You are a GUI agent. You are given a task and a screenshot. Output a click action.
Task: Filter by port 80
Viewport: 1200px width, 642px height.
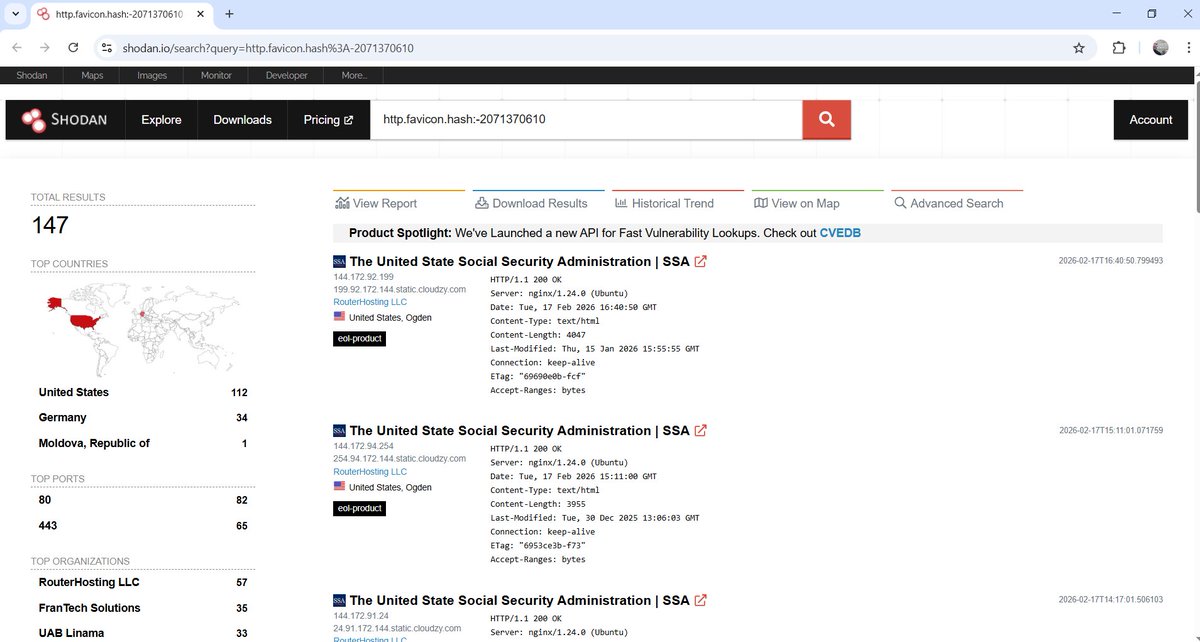coord(45,500)
